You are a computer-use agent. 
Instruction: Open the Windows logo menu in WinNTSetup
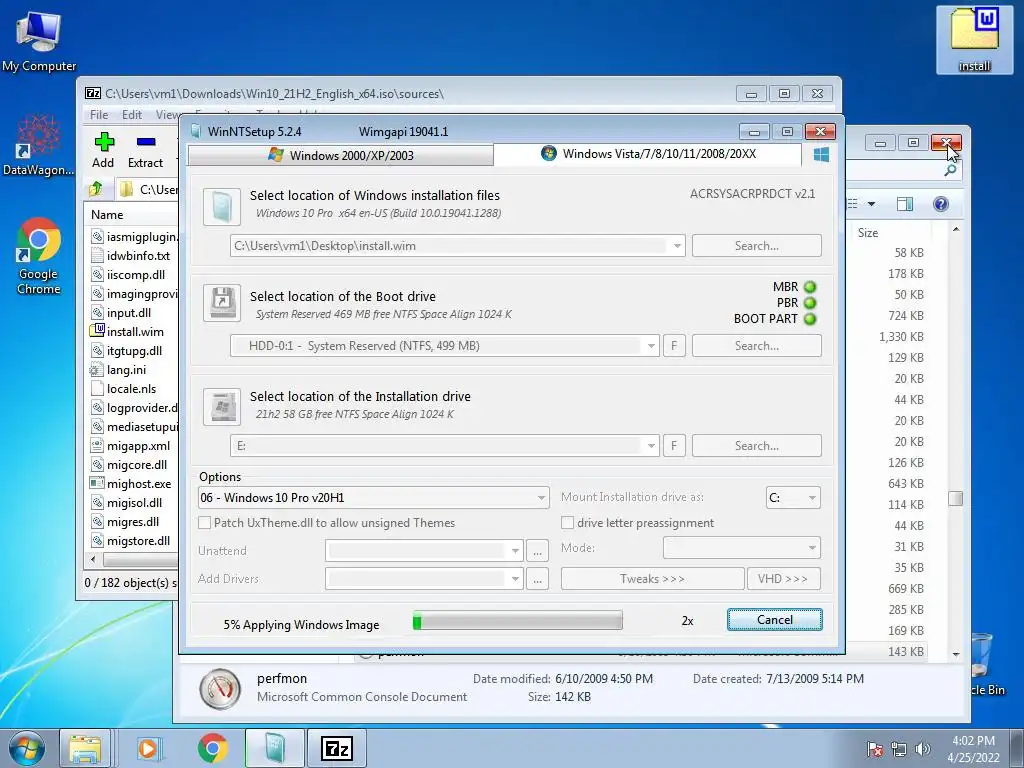pos(822,154)
